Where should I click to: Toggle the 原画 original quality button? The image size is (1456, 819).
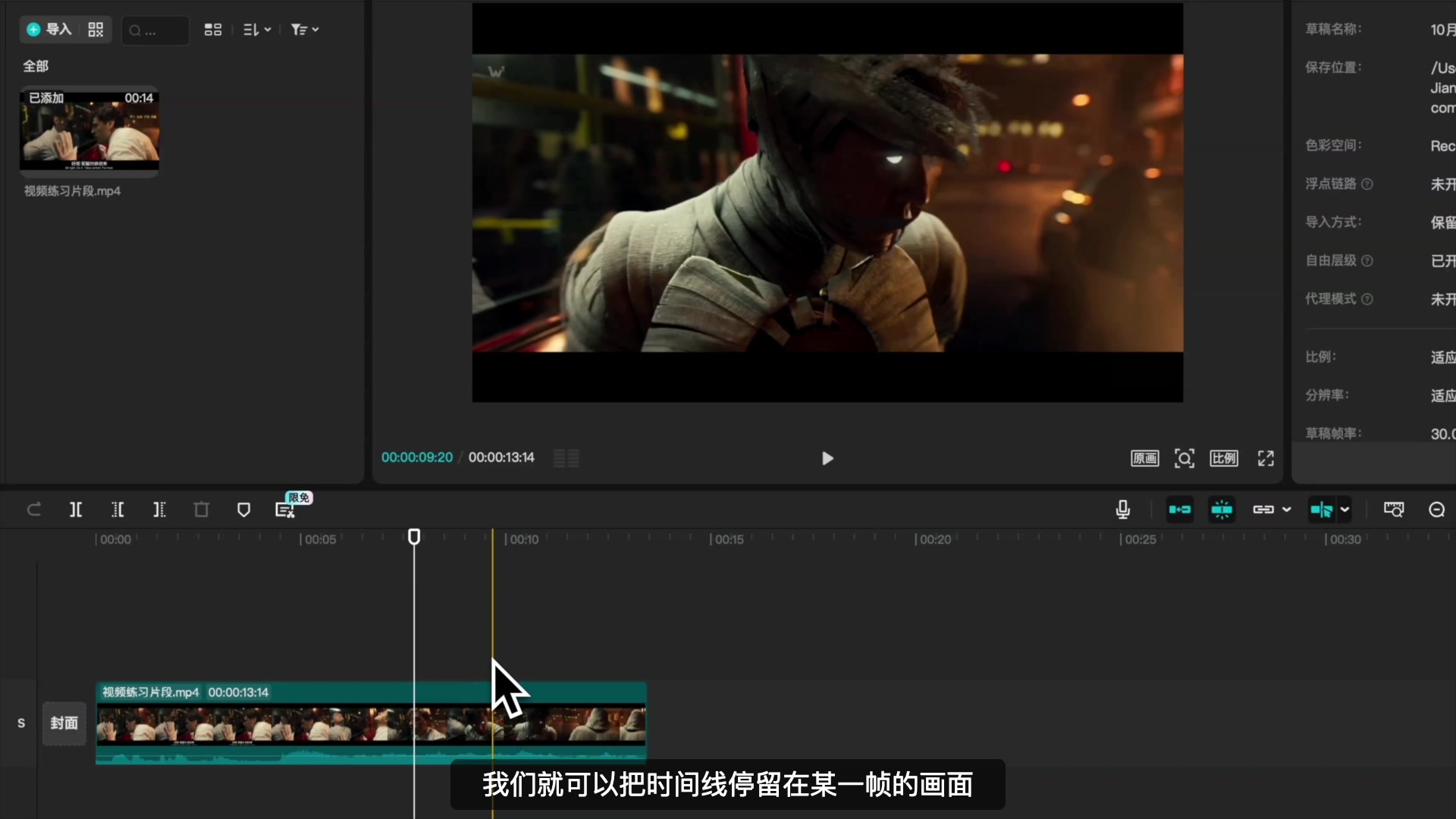tap(1145, 458)
